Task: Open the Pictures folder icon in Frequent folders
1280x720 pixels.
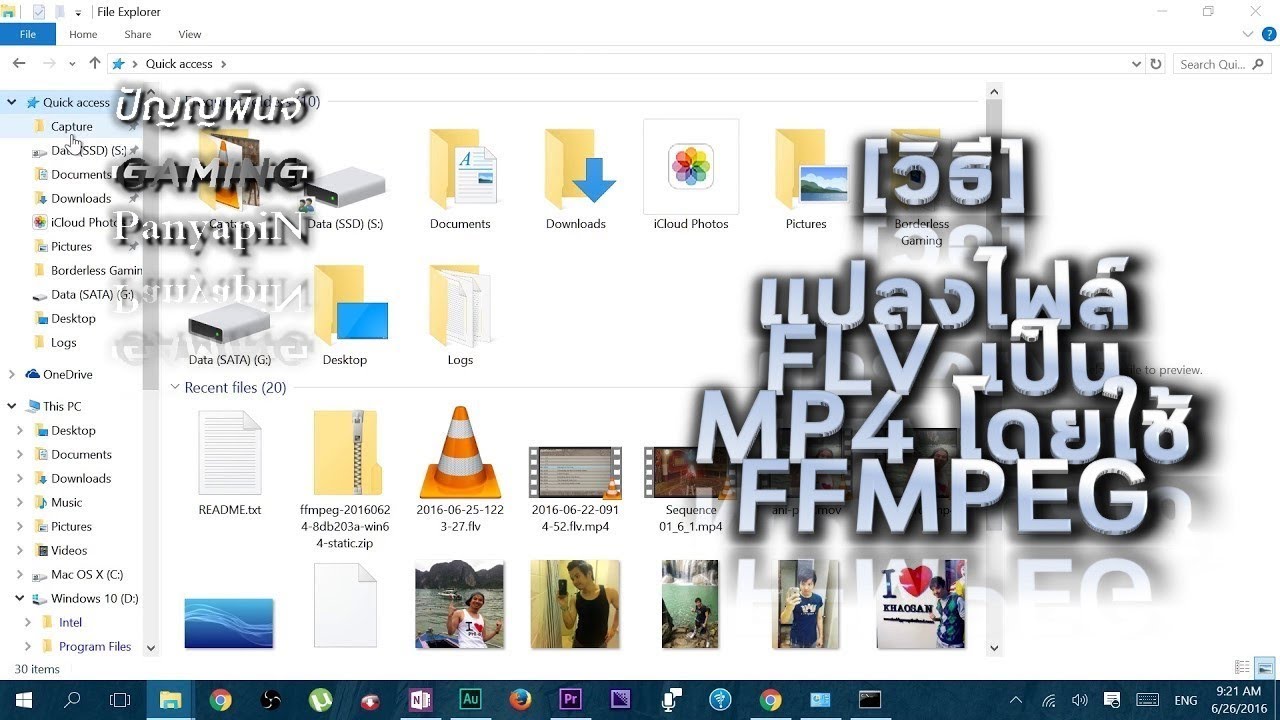Action: 810,168
